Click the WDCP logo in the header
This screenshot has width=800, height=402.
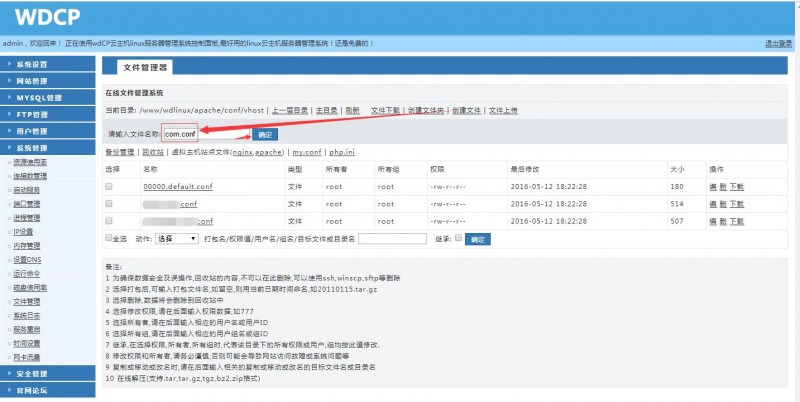41,17
